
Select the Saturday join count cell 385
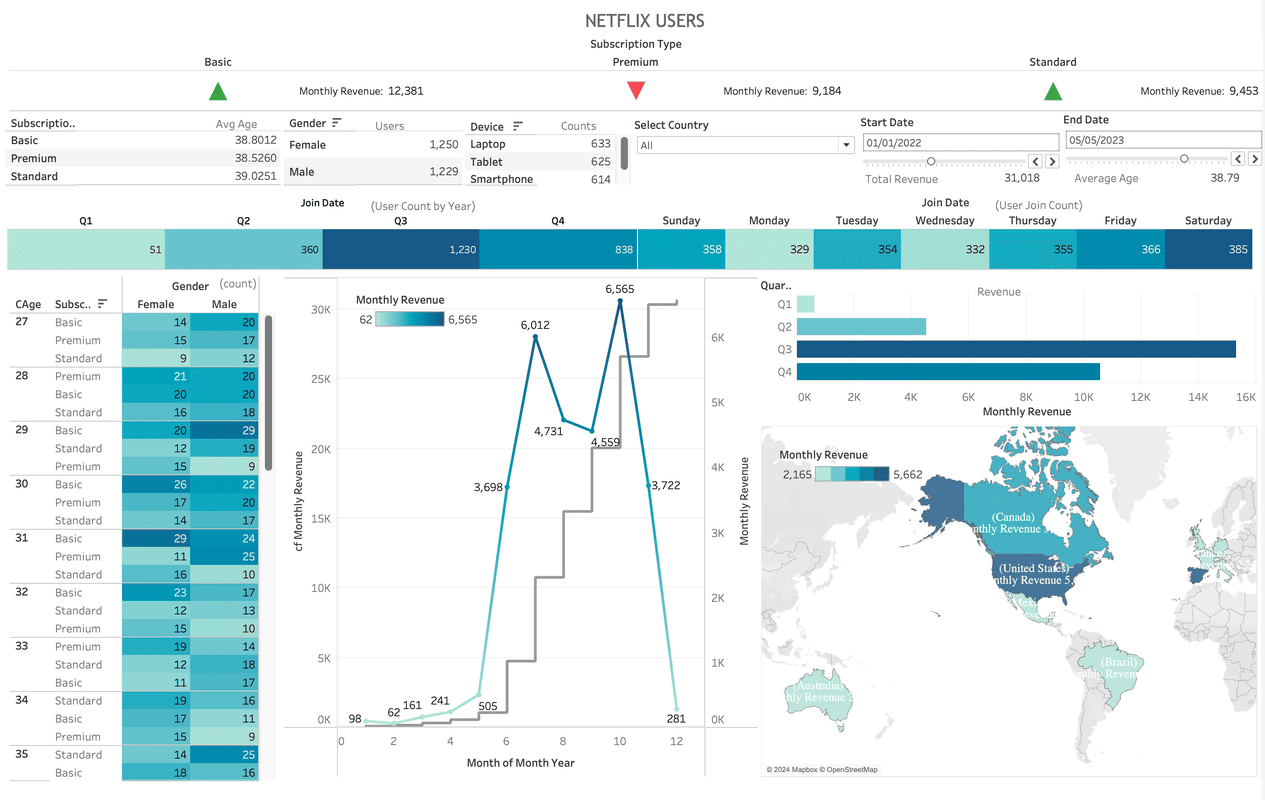pyautogui.click(x=1208, y=249)
